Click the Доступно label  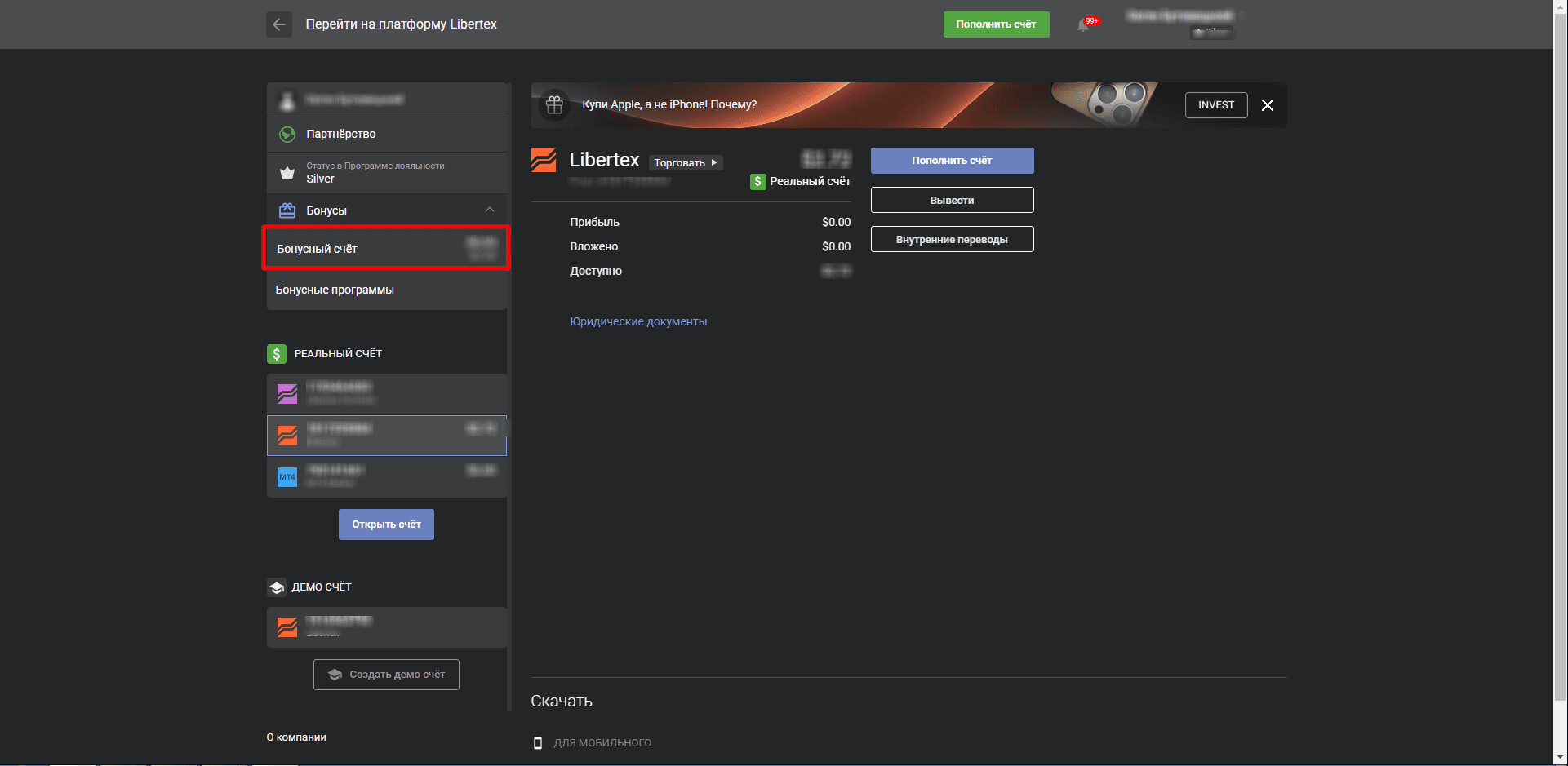click(596, 271)
